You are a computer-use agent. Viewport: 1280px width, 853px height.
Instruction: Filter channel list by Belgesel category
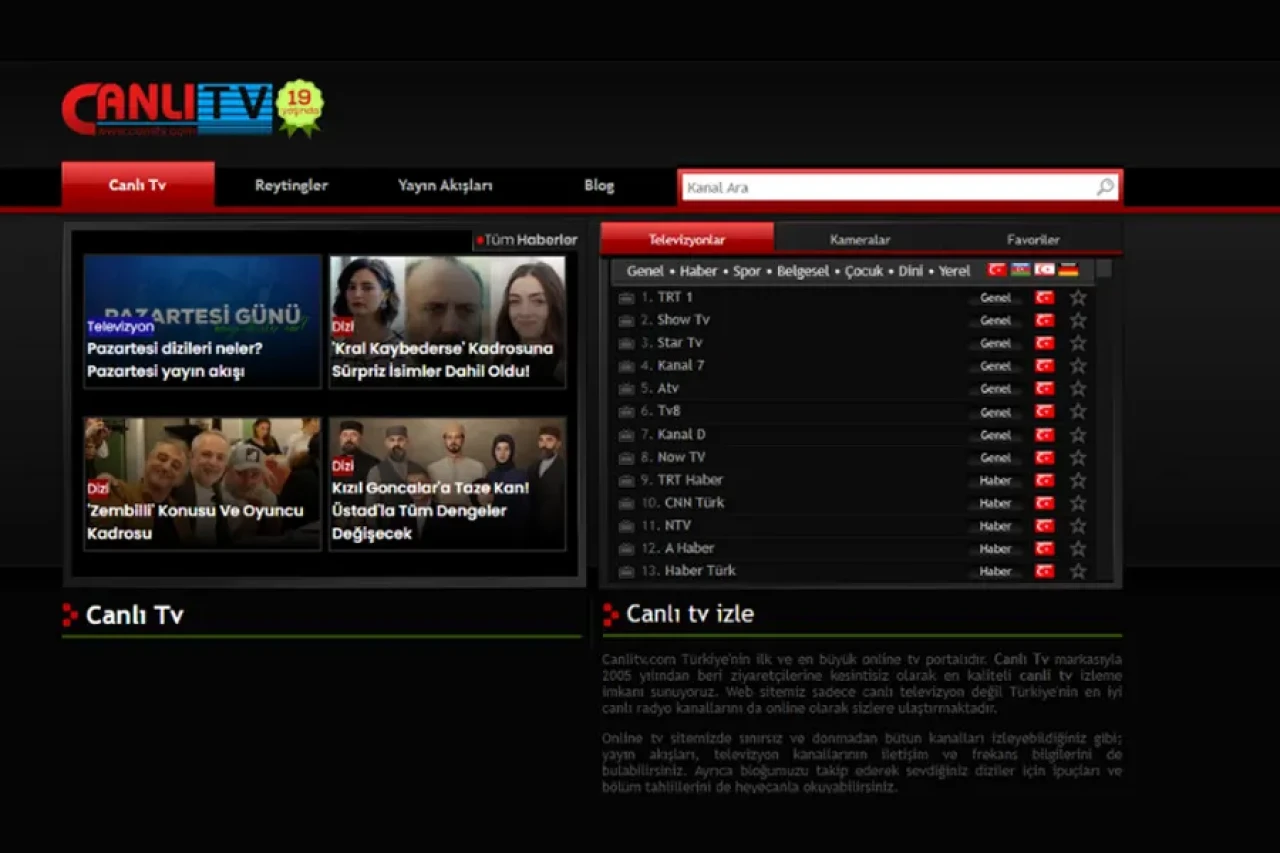coord(803,271)
